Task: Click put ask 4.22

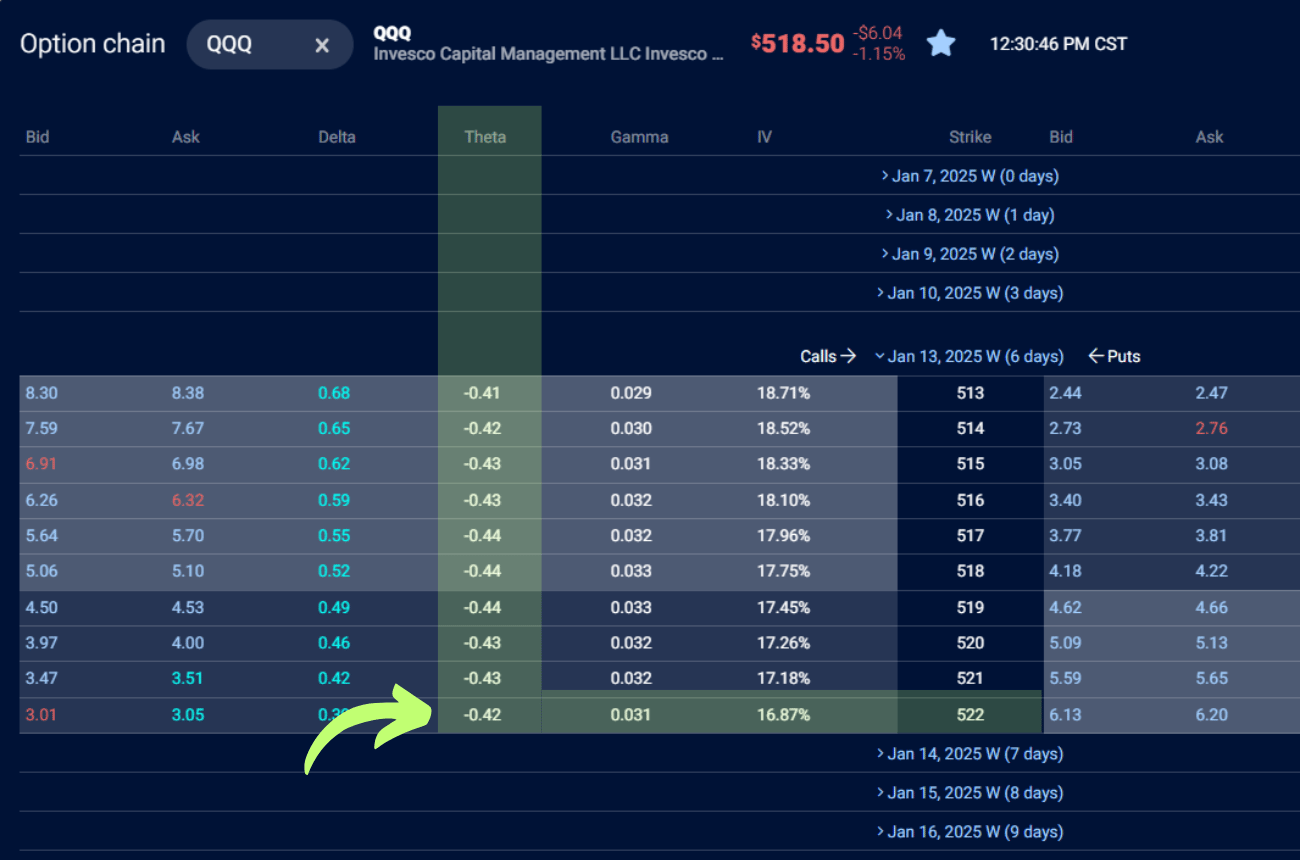Action: [1211, 571]
